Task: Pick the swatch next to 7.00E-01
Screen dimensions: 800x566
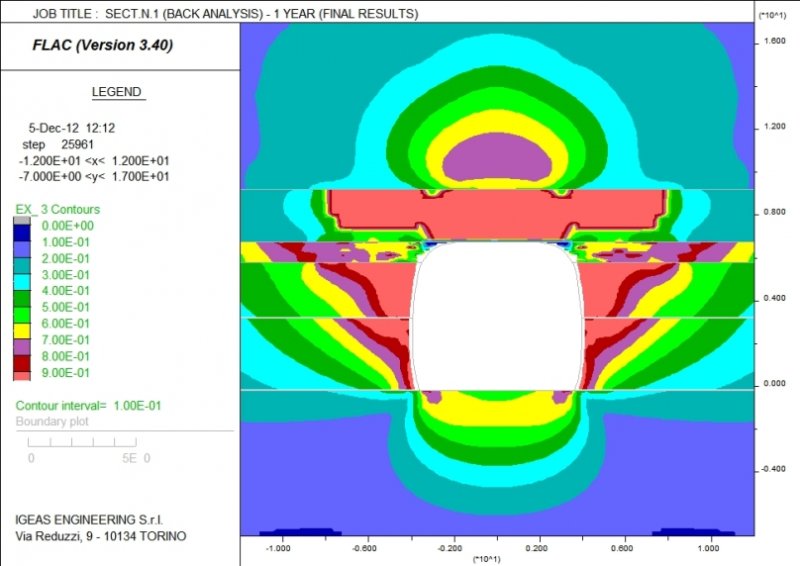Action: click(21, 340)
